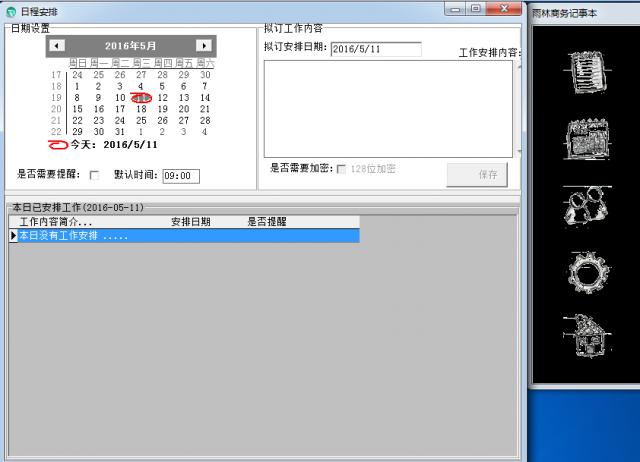Click the 默认时间 field showing 09:00

pos(181,176)
